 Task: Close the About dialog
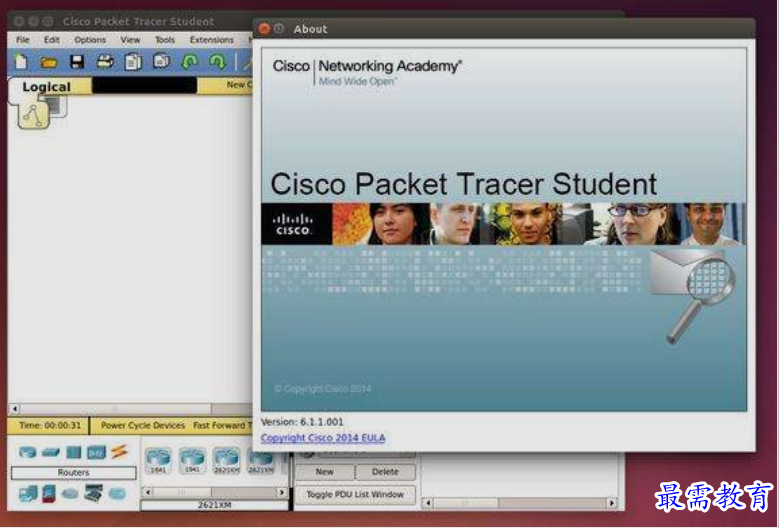(264, 29)
